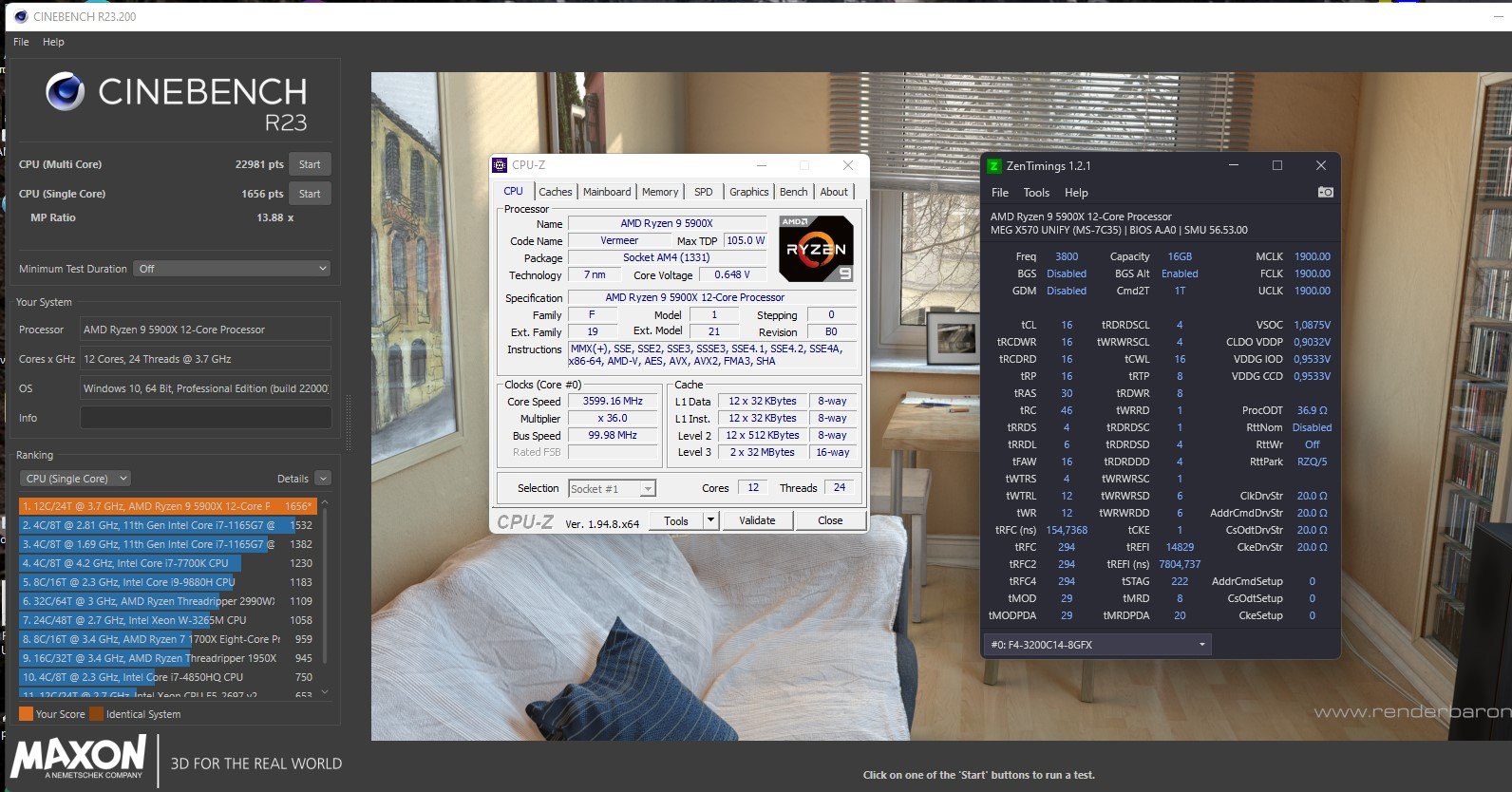Open the F4-3200C14-8GFX module dropdown
This screenshot has height=792, width=1512.
pos(1098,645)
